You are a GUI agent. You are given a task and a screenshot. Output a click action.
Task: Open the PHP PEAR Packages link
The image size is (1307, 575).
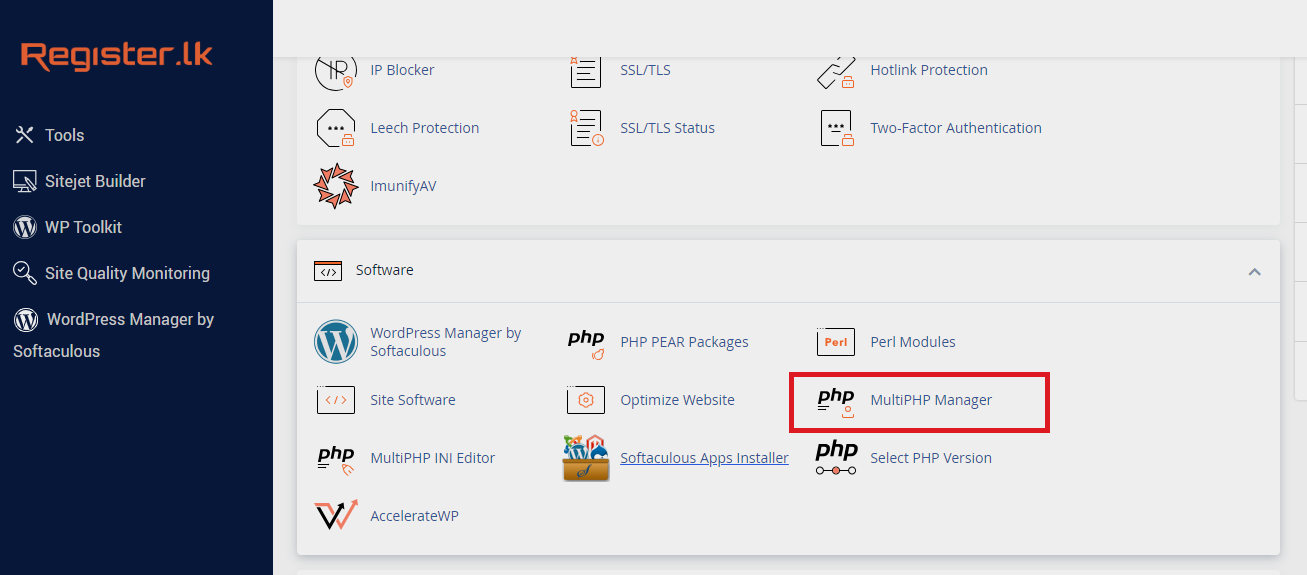[684, 342]
